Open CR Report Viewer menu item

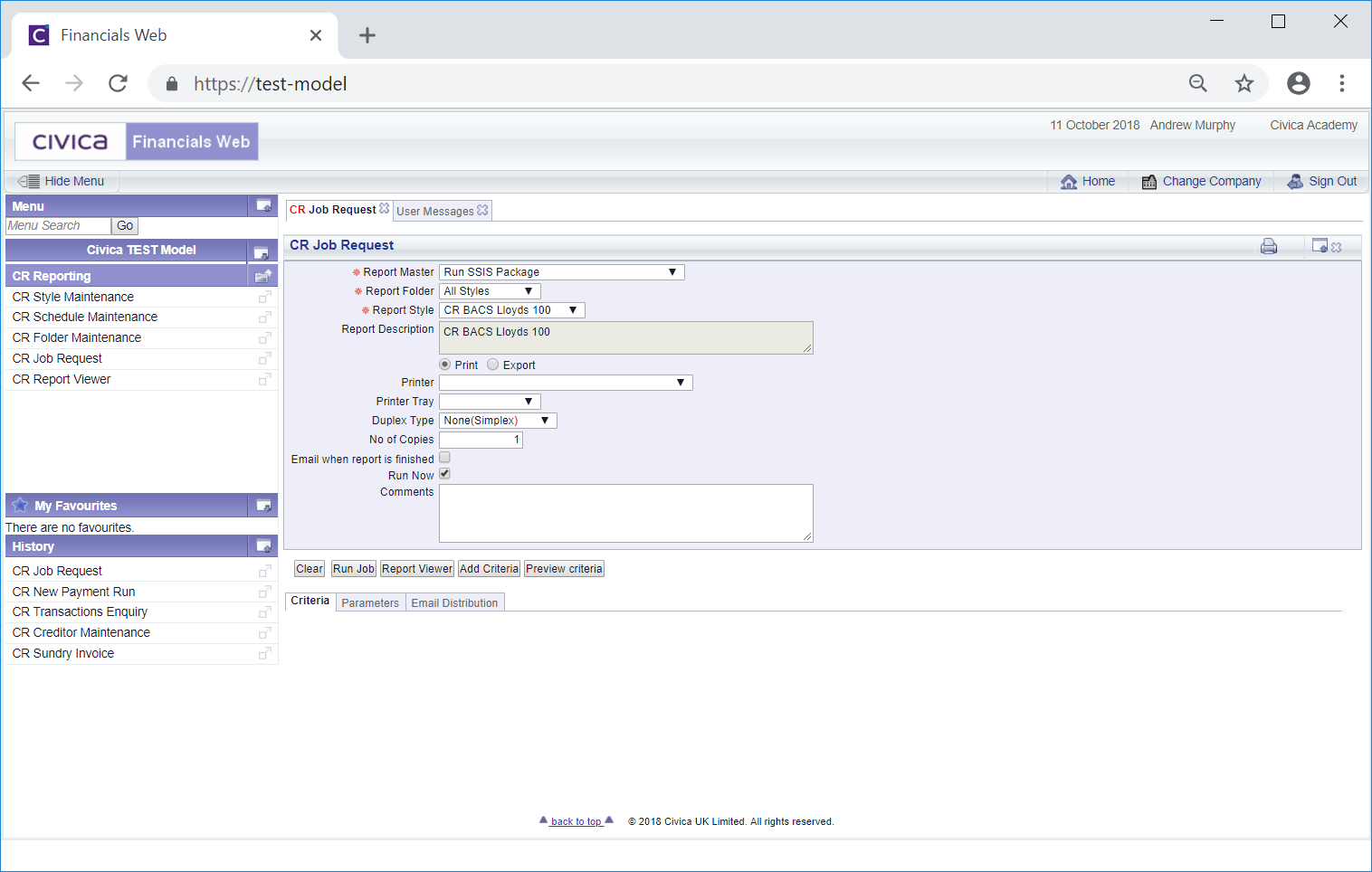tap(62, 379)
